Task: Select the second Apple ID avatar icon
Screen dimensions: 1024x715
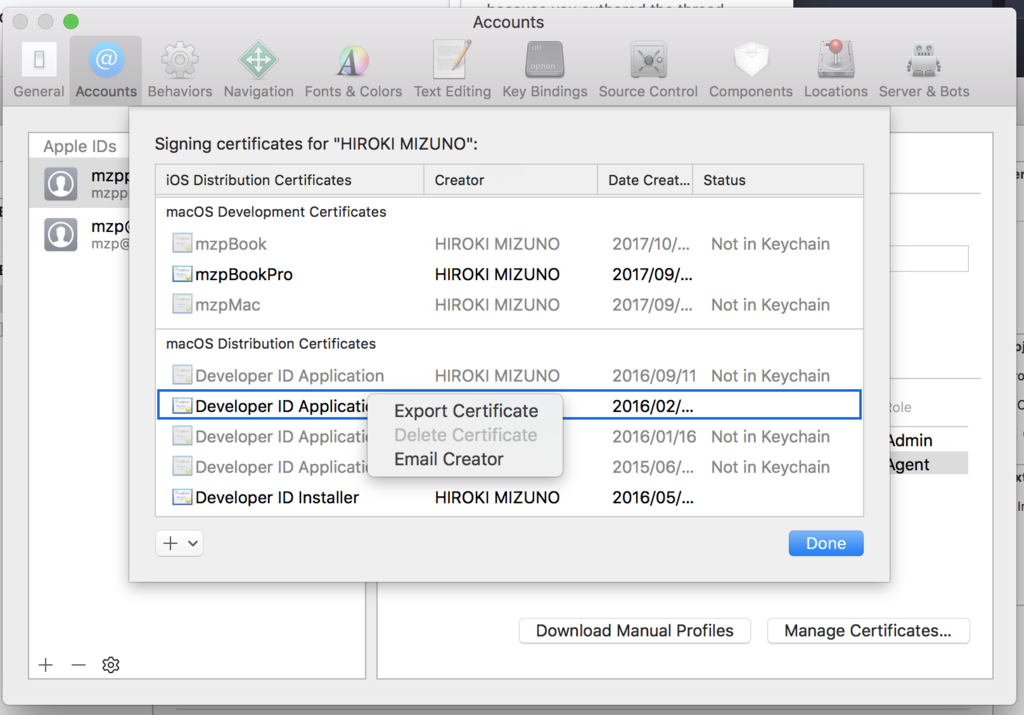Action: (61, 234)
